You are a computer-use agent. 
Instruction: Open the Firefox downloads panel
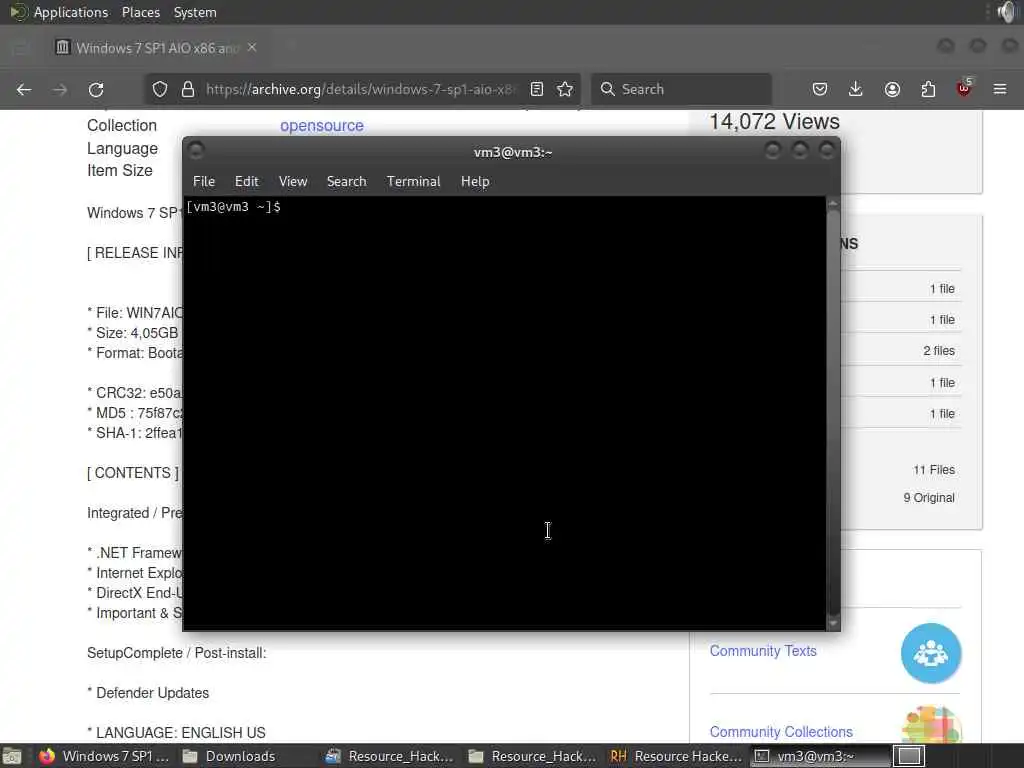[856, 89]
